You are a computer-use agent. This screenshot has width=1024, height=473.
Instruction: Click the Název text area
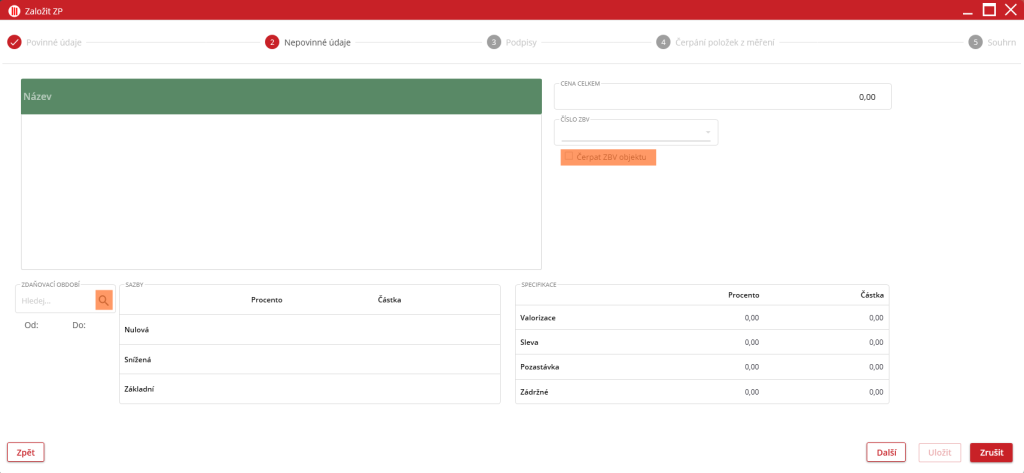281,190
